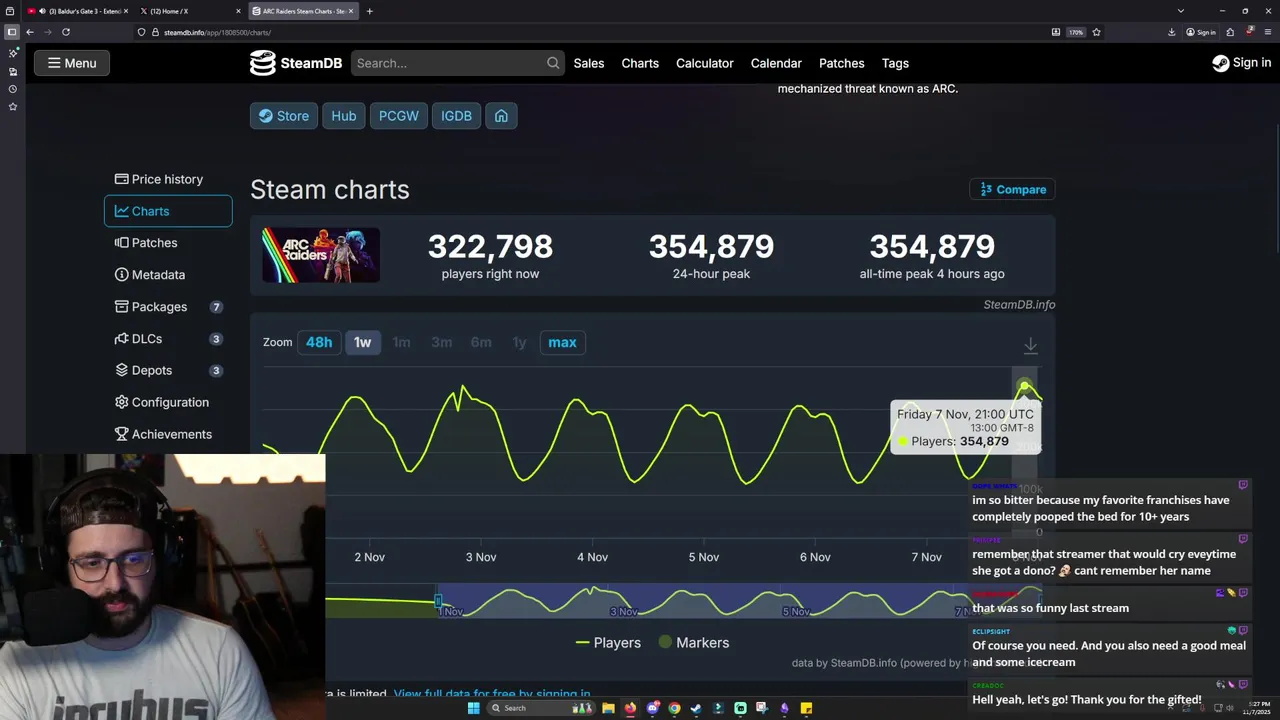This screenshot has height=720, width=1280.
Task: Open the Calculator menu item
Action: [705, 63]
